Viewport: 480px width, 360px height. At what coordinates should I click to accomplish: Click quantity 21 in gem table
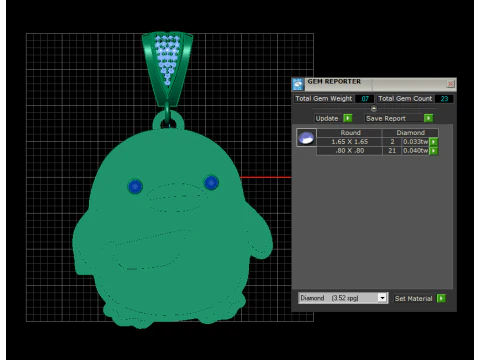[392, 151]
